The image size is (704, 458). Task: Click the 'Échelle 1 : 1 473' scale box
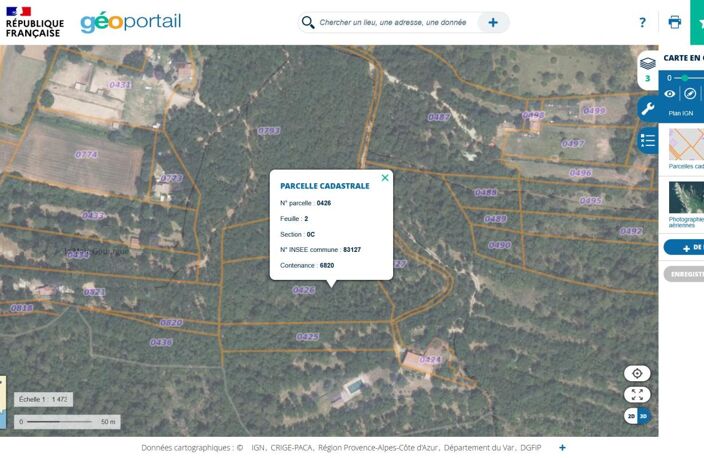coord(44,399)
